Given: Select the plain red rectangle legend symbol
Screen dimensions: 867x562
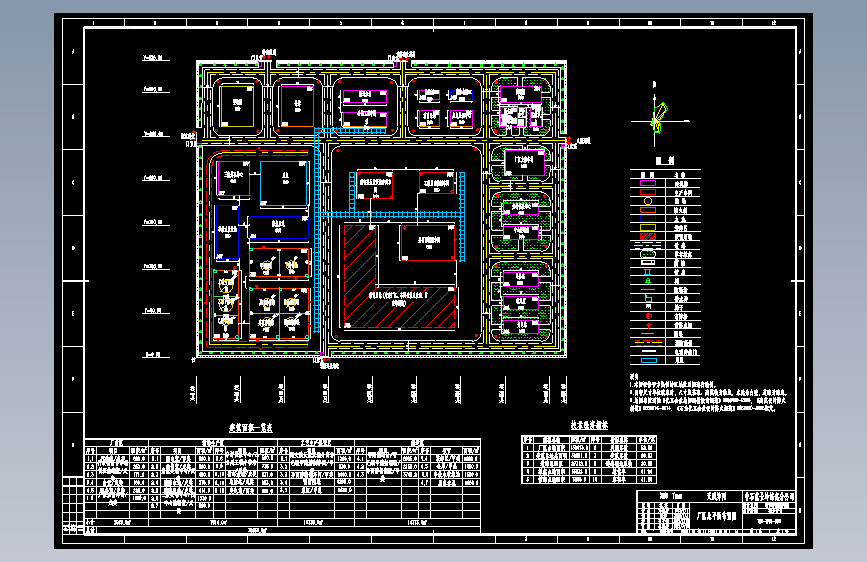Looking at the screenshot, I should pyautogui.click(x=648, y=192).
